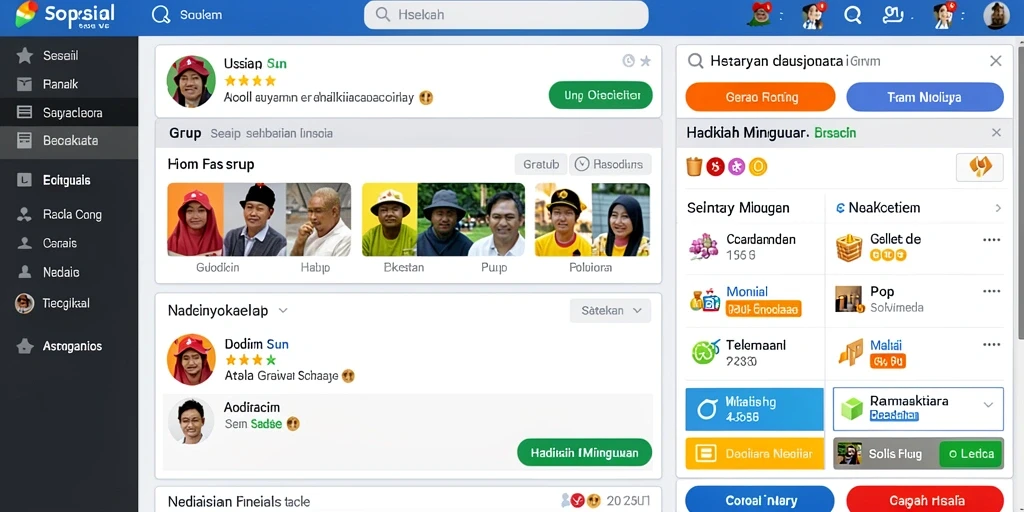Open Ccardamden flower icon item
The width and height of the screenshot is (1024, 512).
point(704,247)
